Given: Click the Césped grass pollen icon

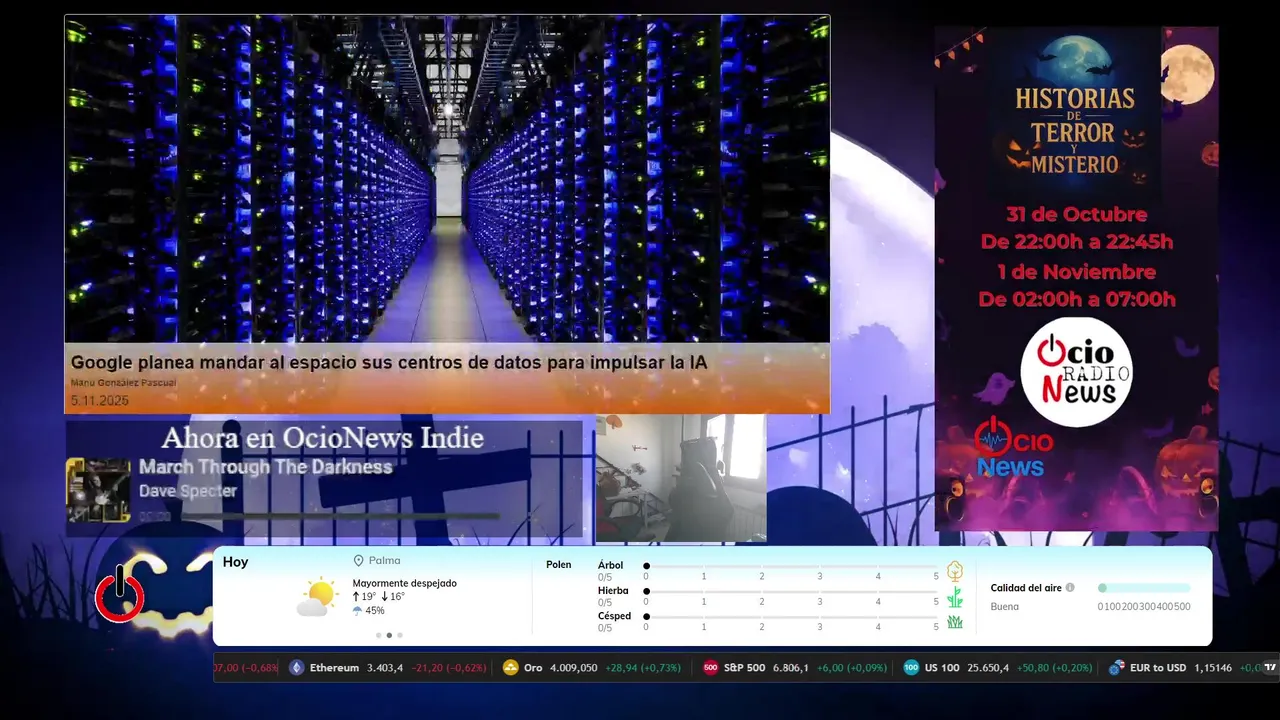Looking at the screenshot, I should coord(955,622).
